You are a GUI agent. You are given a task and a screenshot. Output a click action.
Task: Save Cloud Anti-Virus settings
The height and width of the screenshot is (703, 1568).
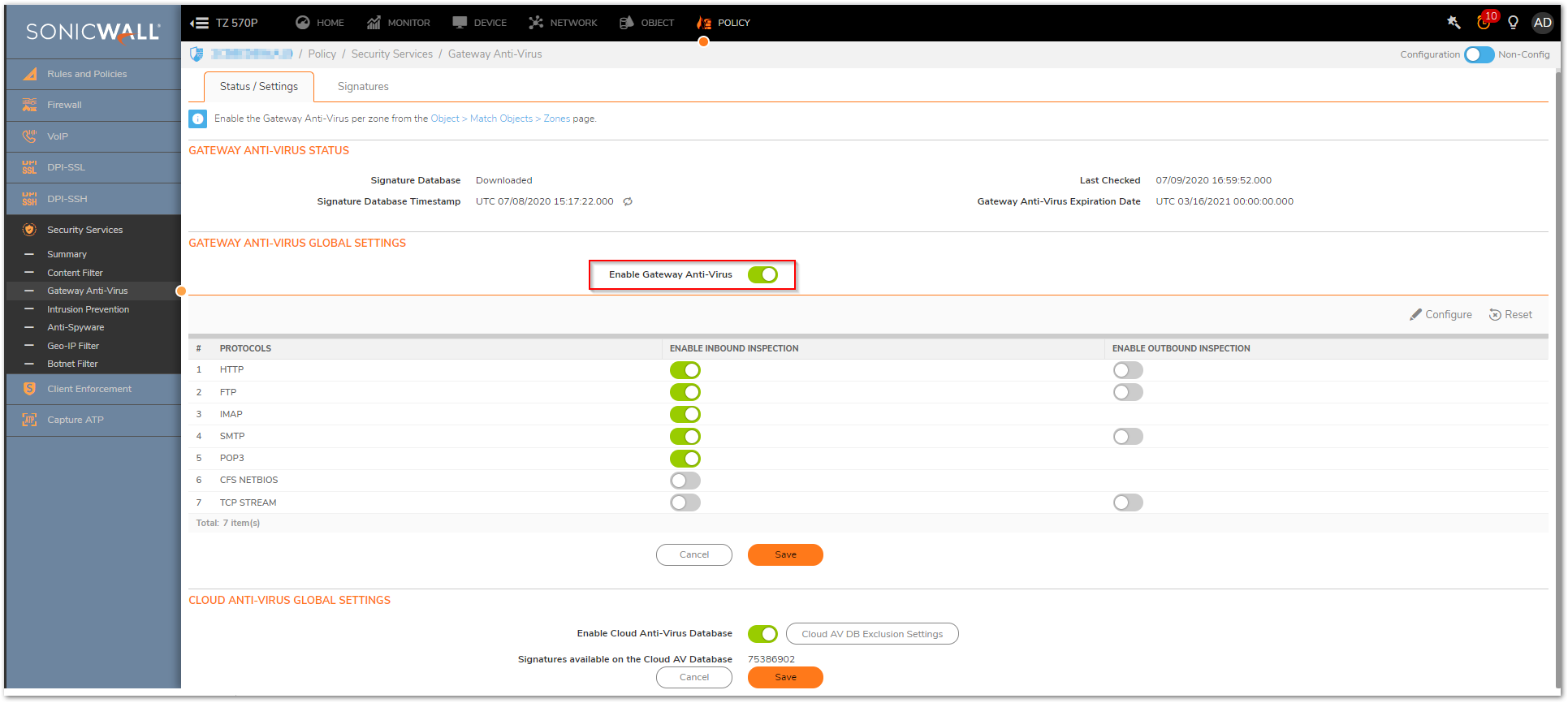click(785, 677)
